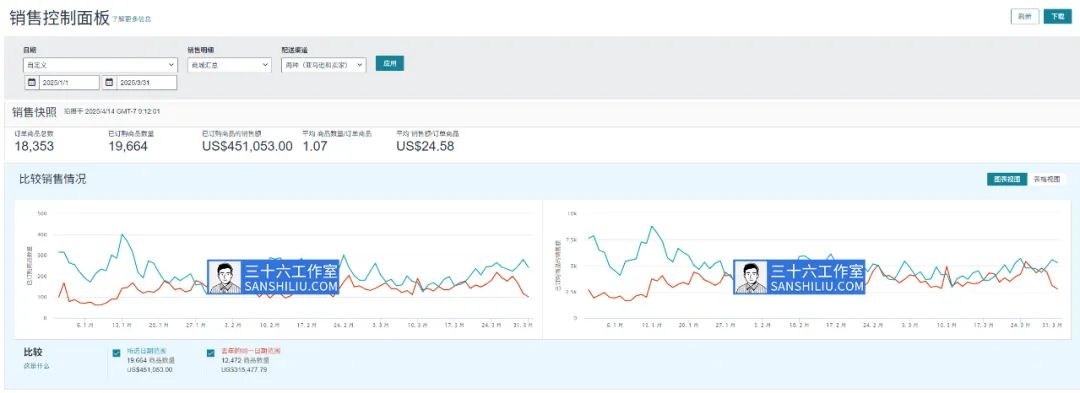Screen dimensions: 1080x393
Task: Expand the 销售明细 dropdown
Action: pos(229,65)
